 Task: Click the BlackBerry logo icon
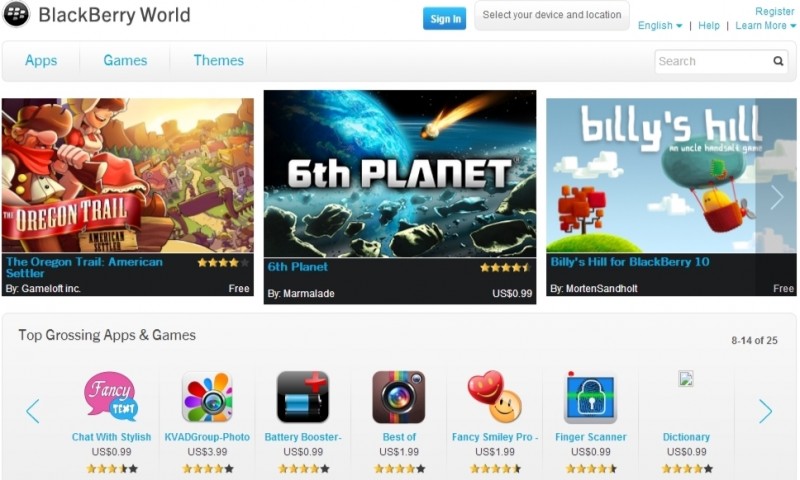click(x=16, y=14)
